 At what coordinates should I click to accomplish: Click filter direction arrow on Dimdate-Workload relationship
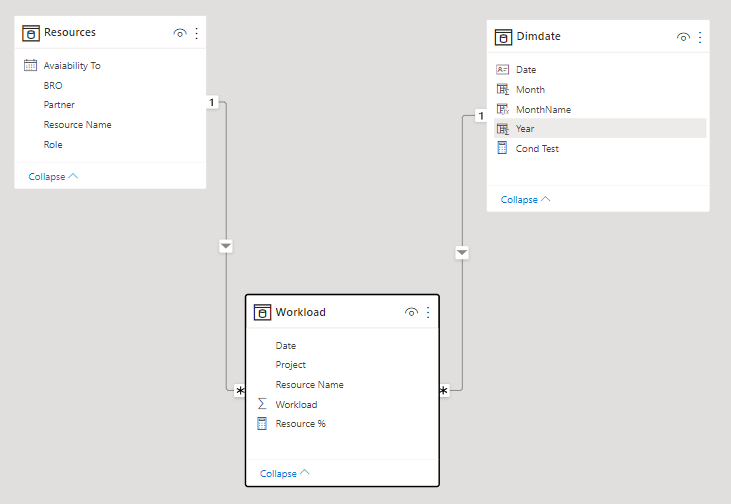[462, 253]
